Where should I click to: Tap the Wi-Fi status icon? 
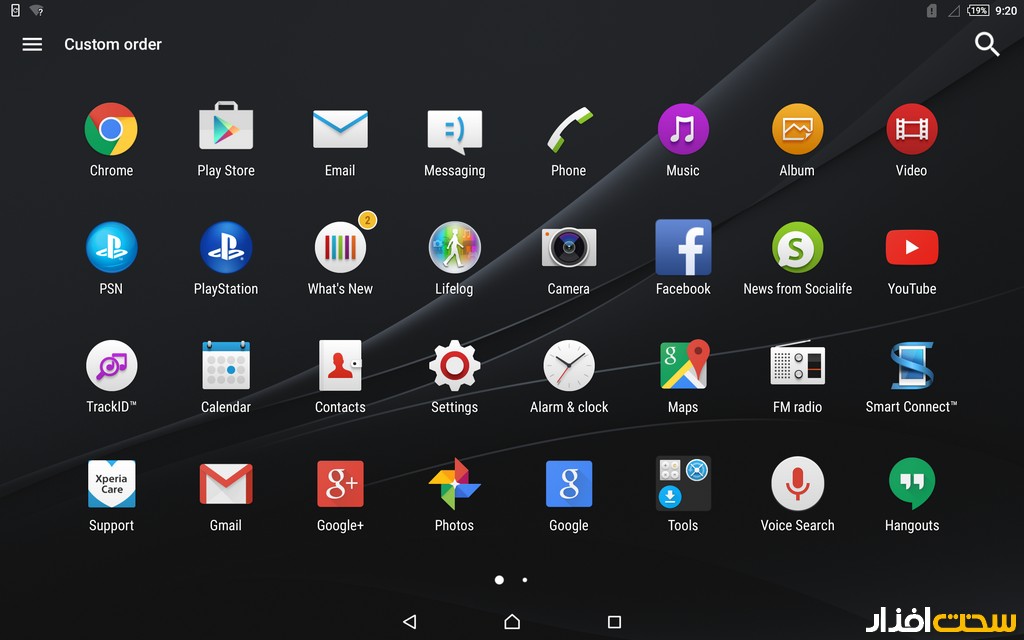tap(37, 10)
